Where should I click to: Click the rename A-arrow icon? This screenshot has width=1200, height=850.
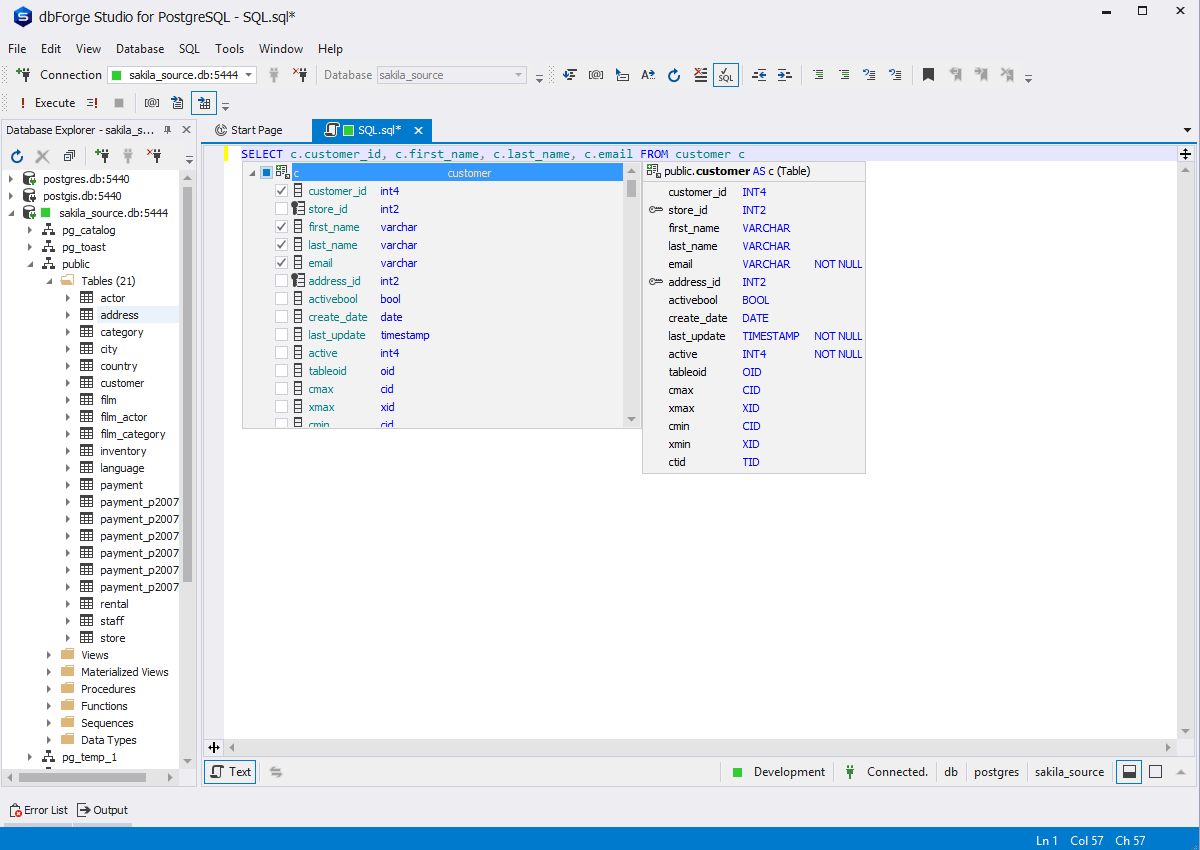[648, 75]
